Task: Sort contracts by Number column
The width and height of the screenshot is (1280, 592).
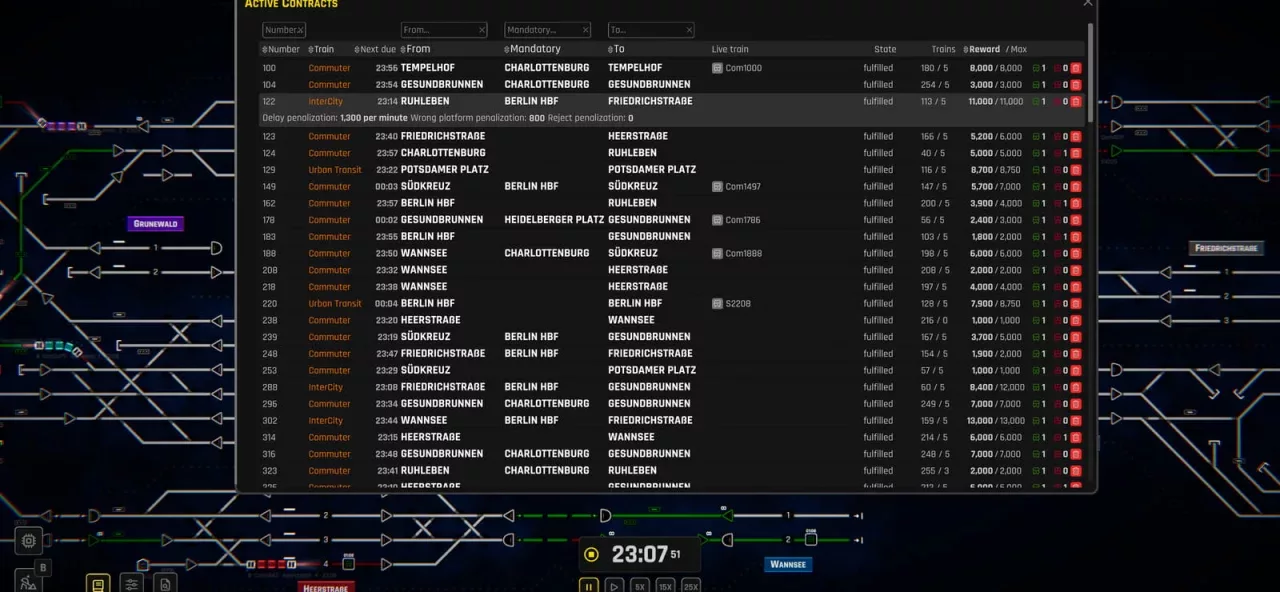Action: 281,49
